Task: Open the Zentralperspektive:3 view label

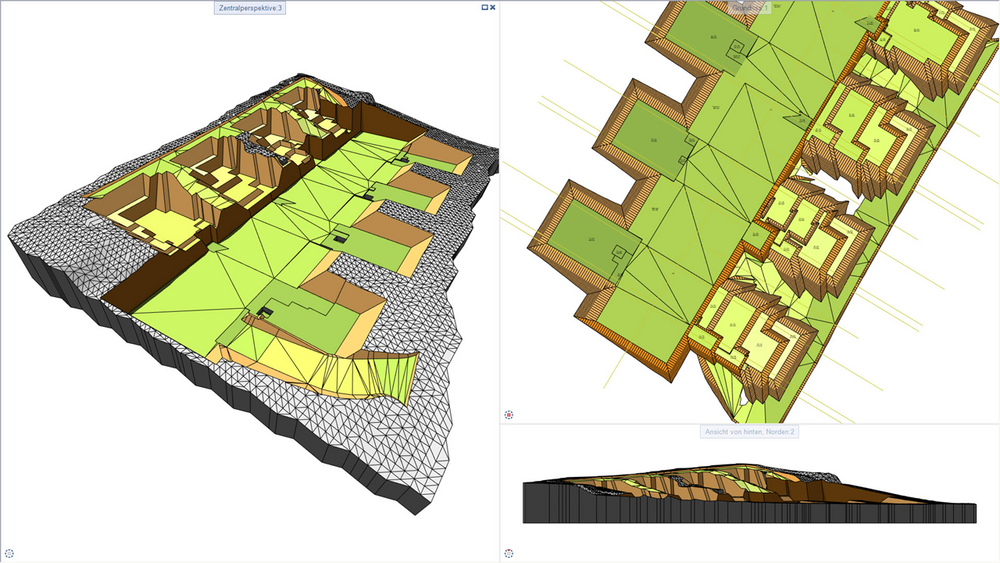Action: coord(250,8)
